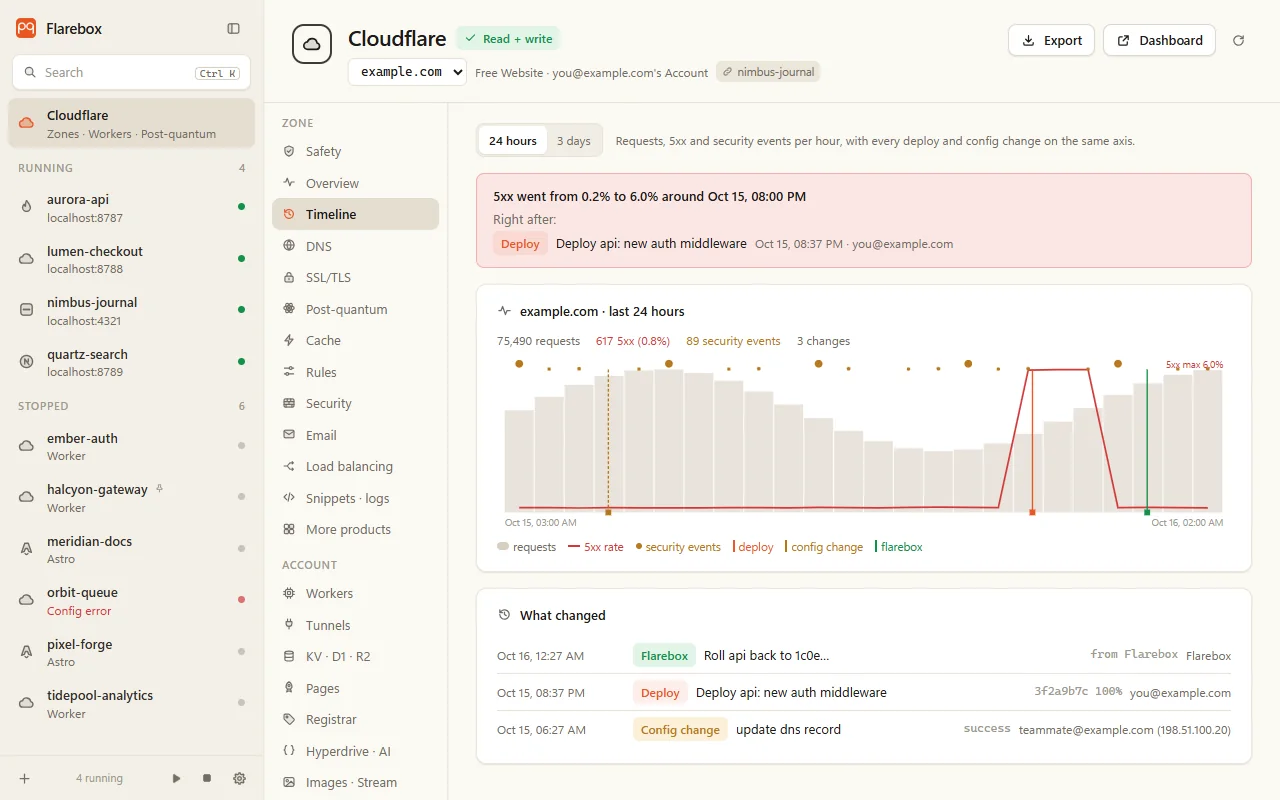The width and height of the screenshot is (1280, 800).
Task: Click the Export button
Action: pyautogui.click(x=1051, y=40)
